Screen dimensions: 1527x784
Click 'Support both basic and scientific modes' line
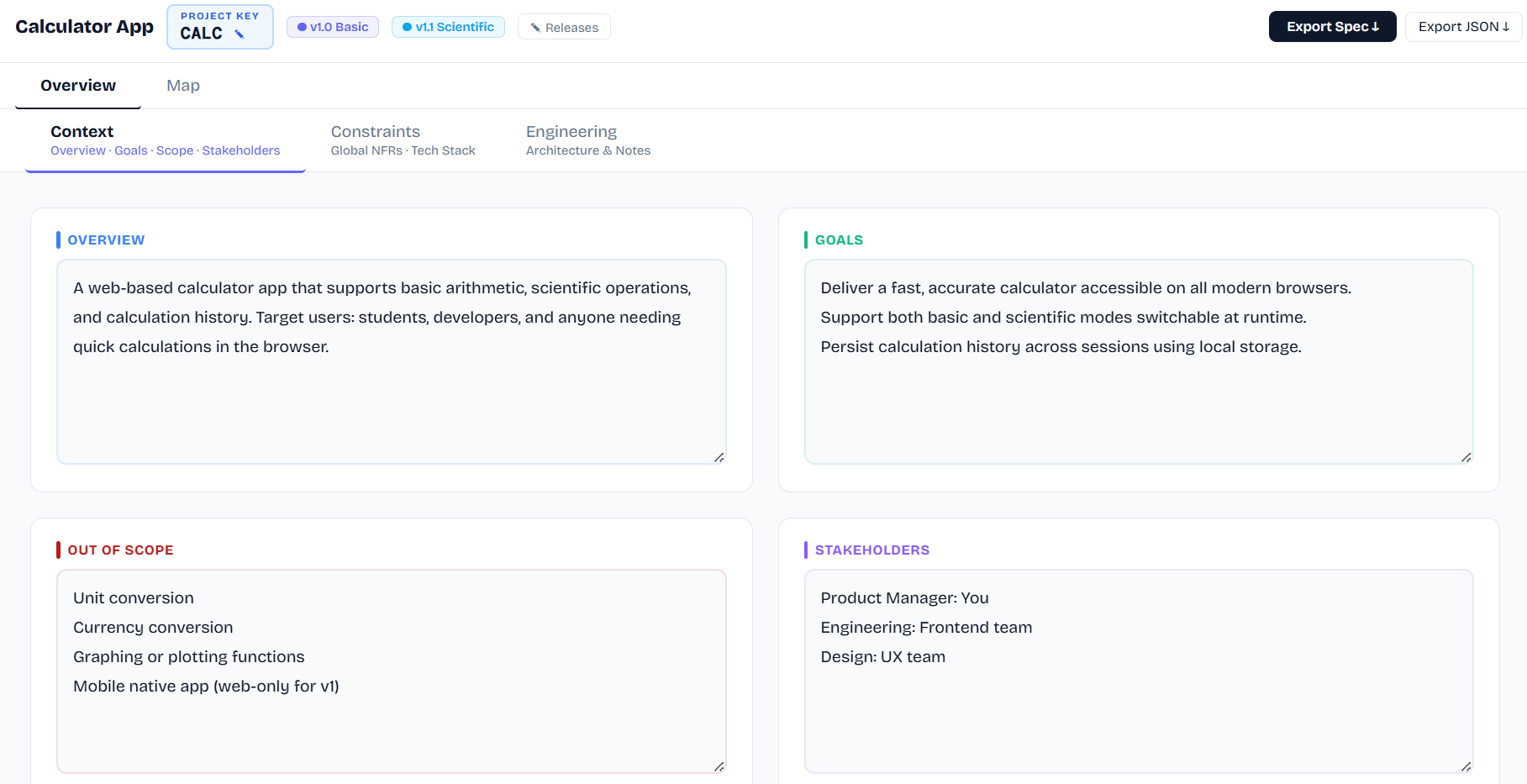(1063, 318)
